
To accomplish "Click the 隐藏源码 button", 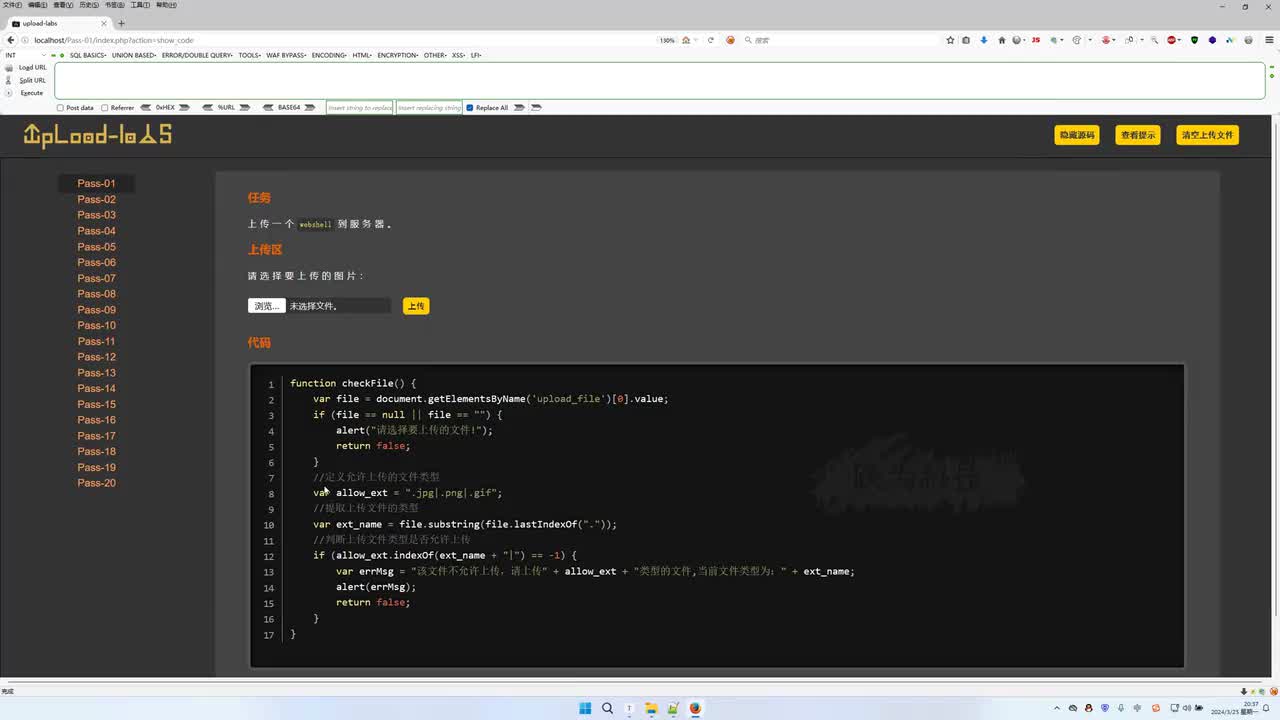I will point(1077,135).
